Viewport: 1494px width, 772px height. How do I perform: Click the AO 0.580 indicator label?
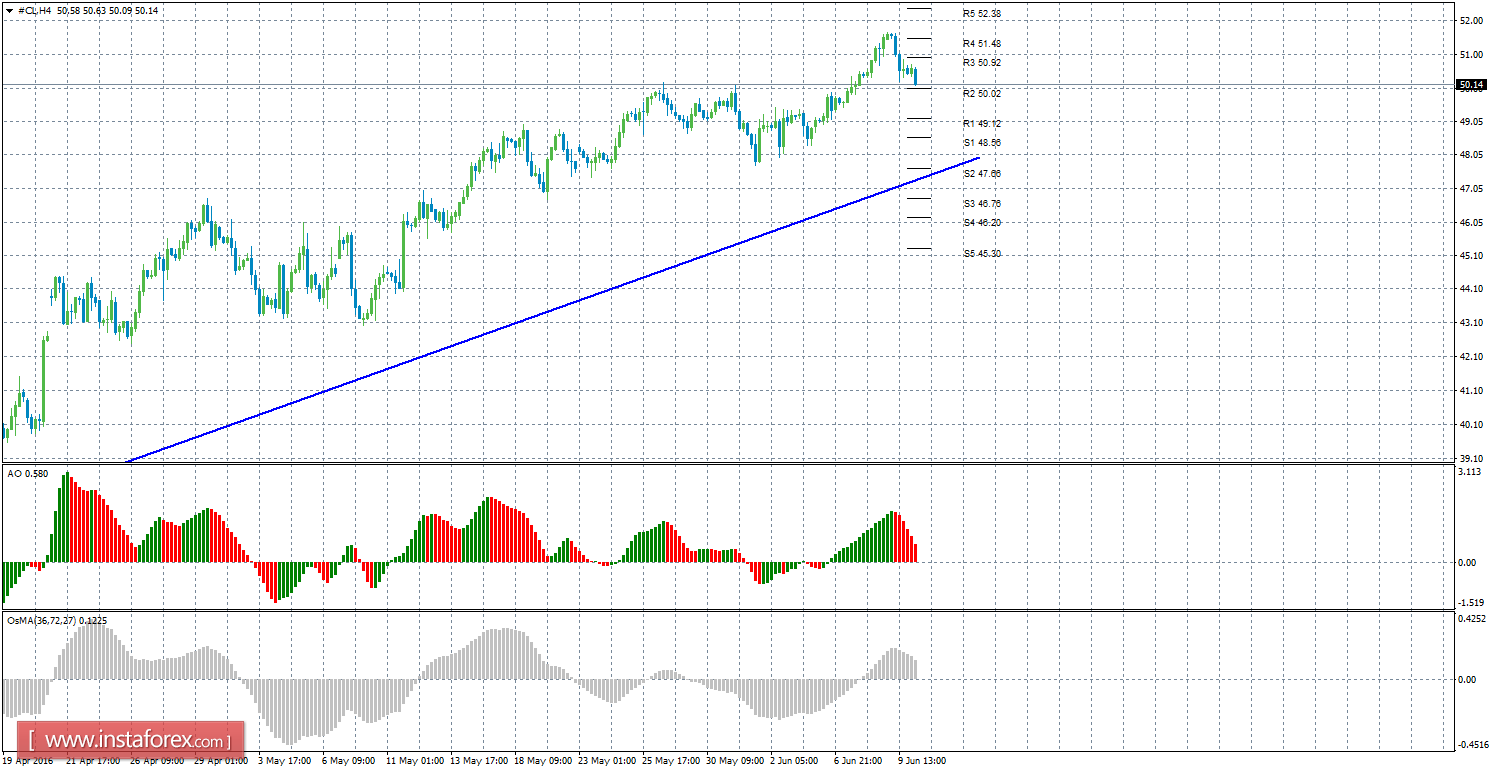pyautogui.click(x=28, y=473)
